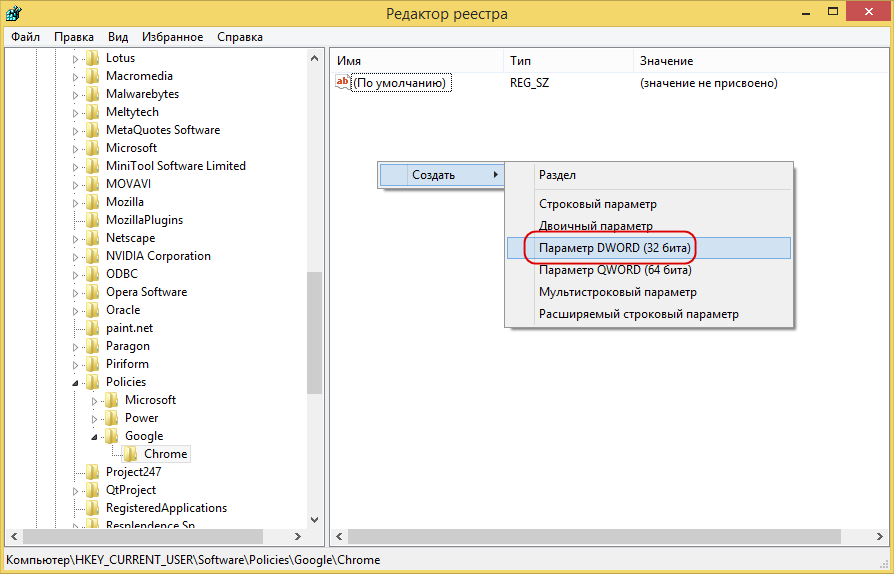Screen dimensions: 894x574
Task: Open the Вид menu
Action: pyautogui.click(x=118, y=37)
